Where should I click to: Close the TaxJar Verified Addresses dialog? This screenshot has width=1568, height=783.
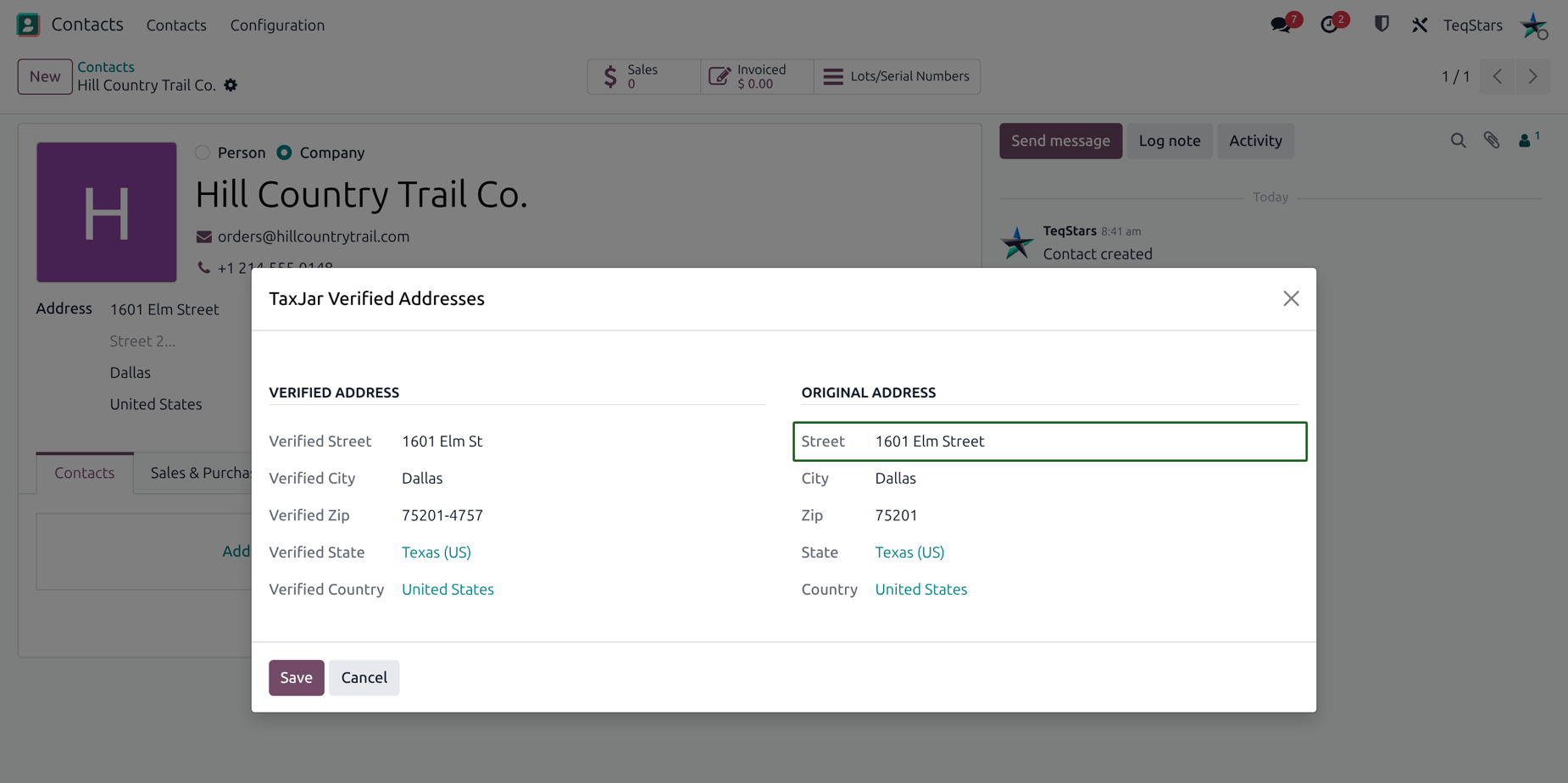(x=1291, y=298)
